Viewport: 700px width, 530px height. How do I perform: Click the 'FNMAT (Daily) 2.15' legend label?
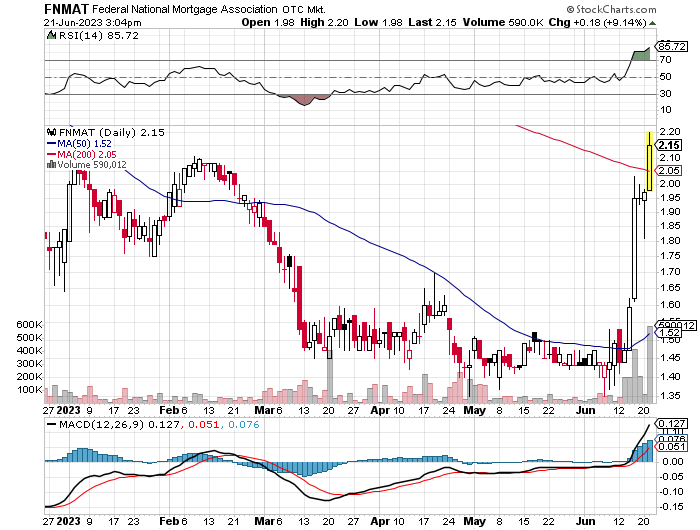coord(112,133)
